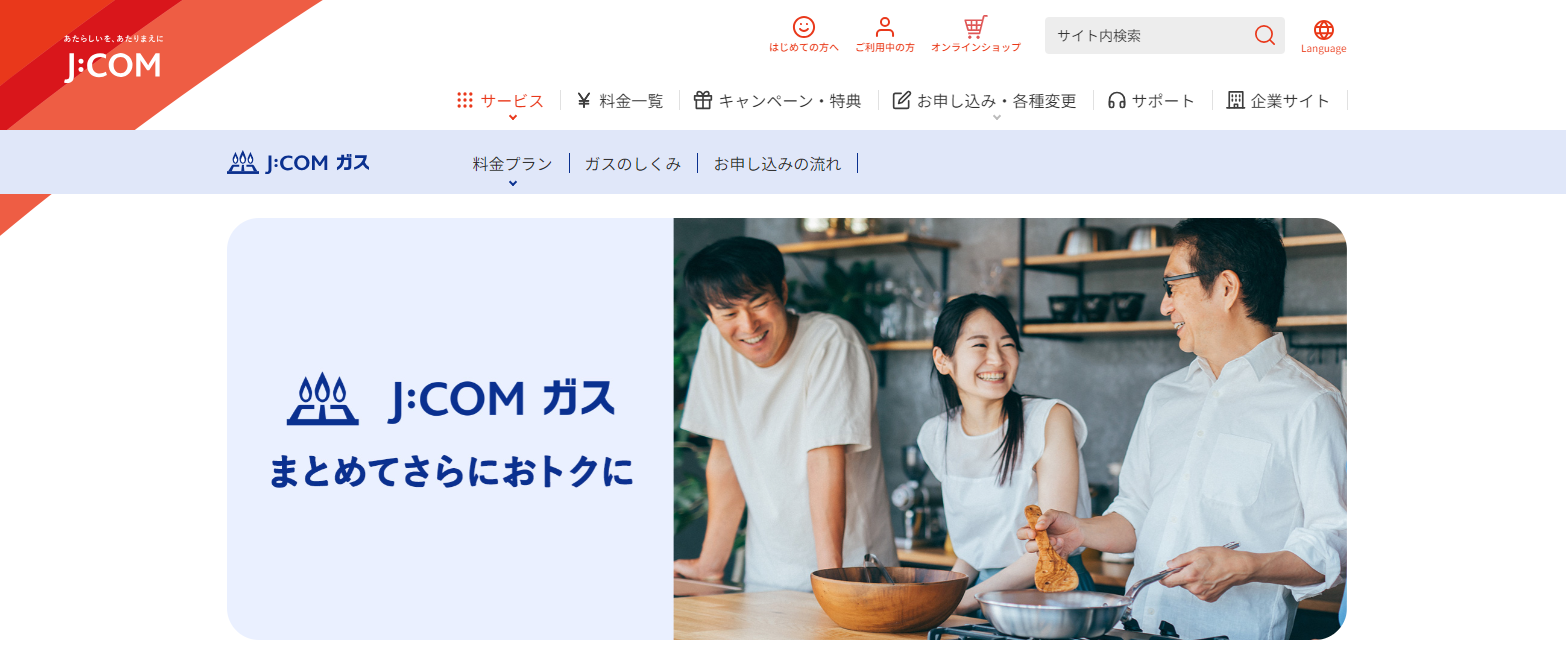Click the cooking family hero image

[x=1010, y=429]
